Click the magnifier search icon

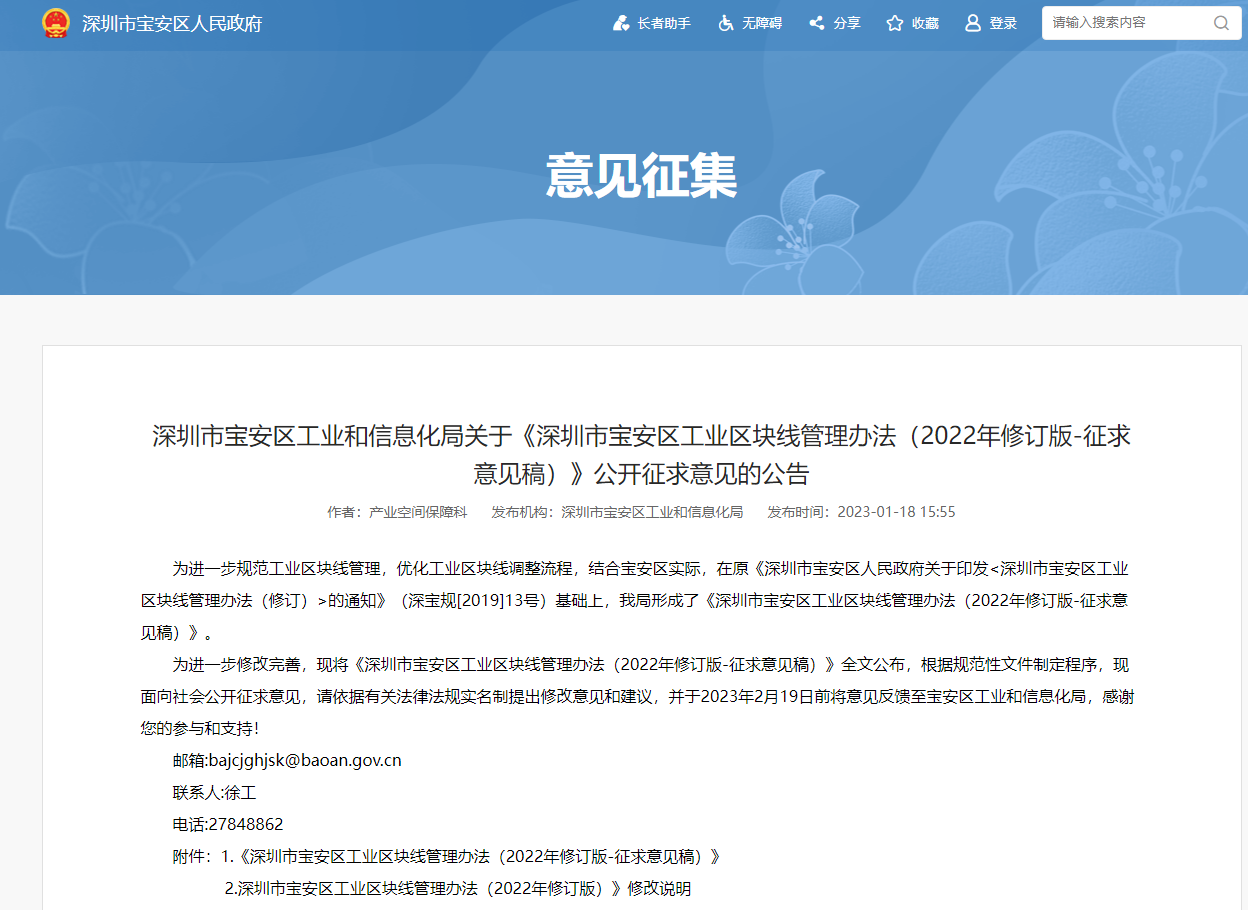click(x=1221, y=23)
